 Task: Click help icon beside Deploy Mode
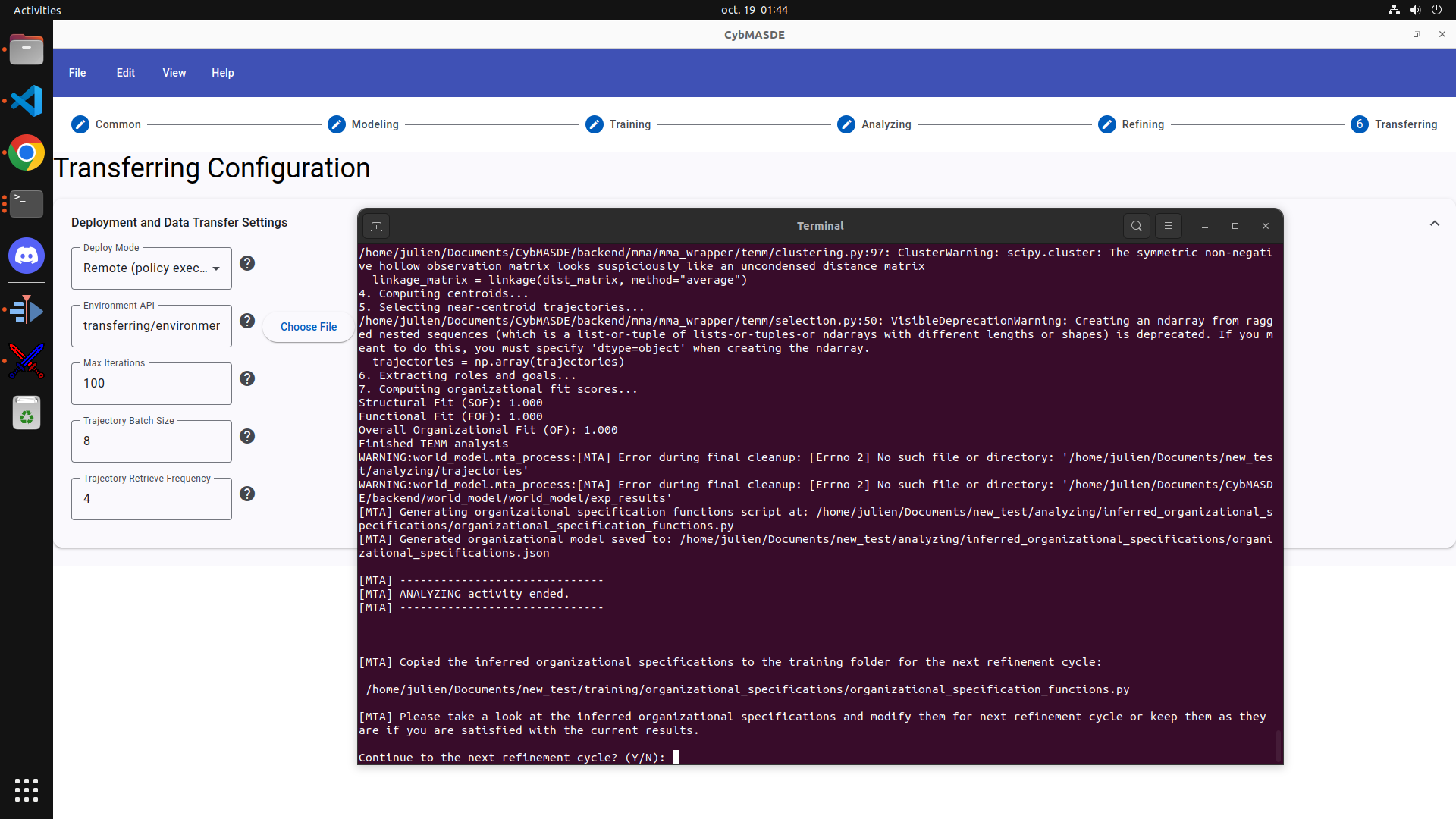point(247,263)
